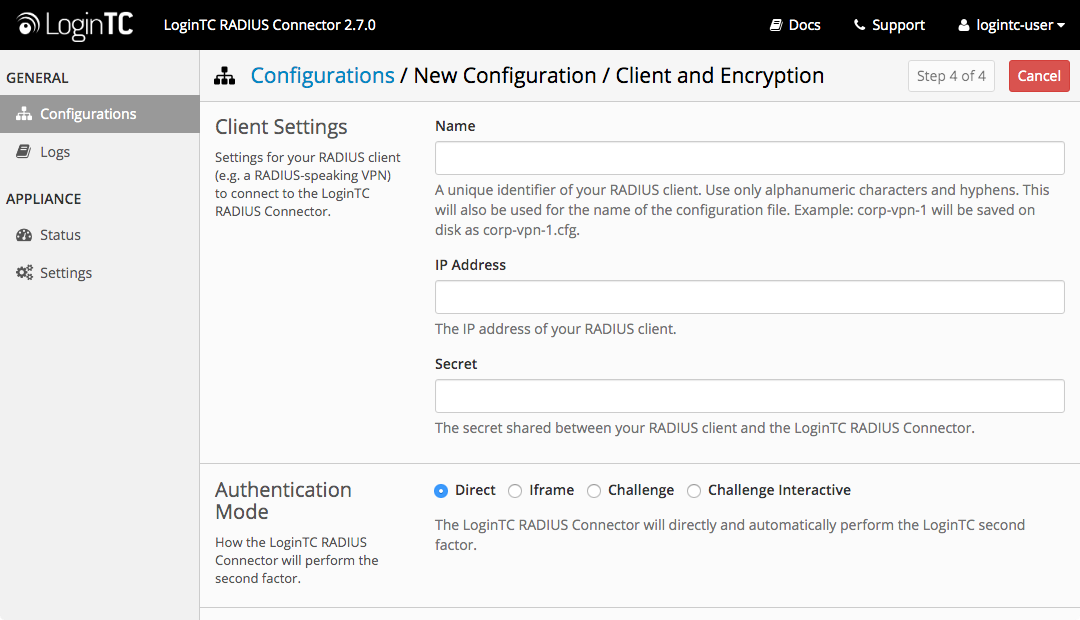The width and height of the screenshot is (1080, 620).
Task: Focus the Name input field
Action: pyautogui.click(x=749, y=158)
